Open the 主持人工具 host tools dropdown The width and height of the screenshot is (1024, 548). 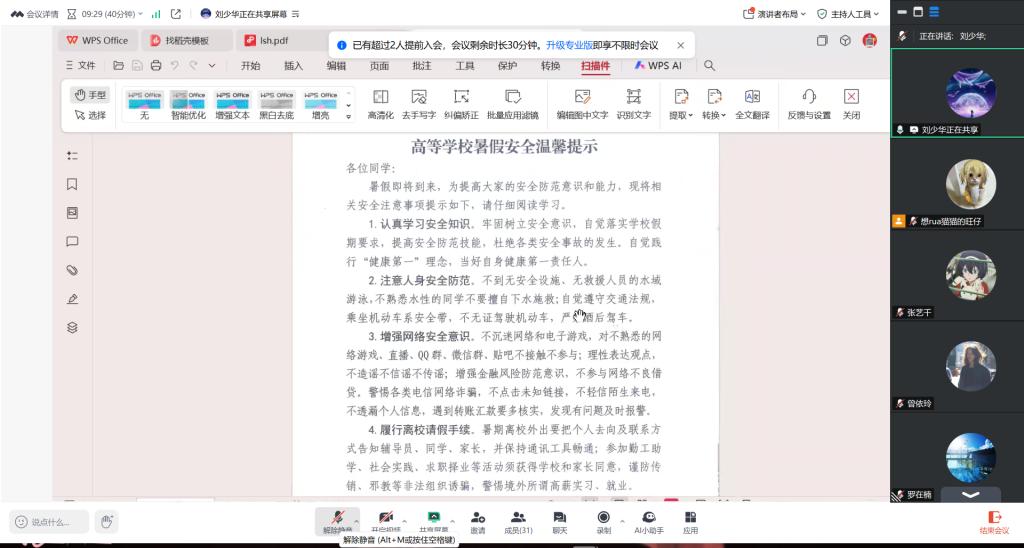[x=849, y=14]
